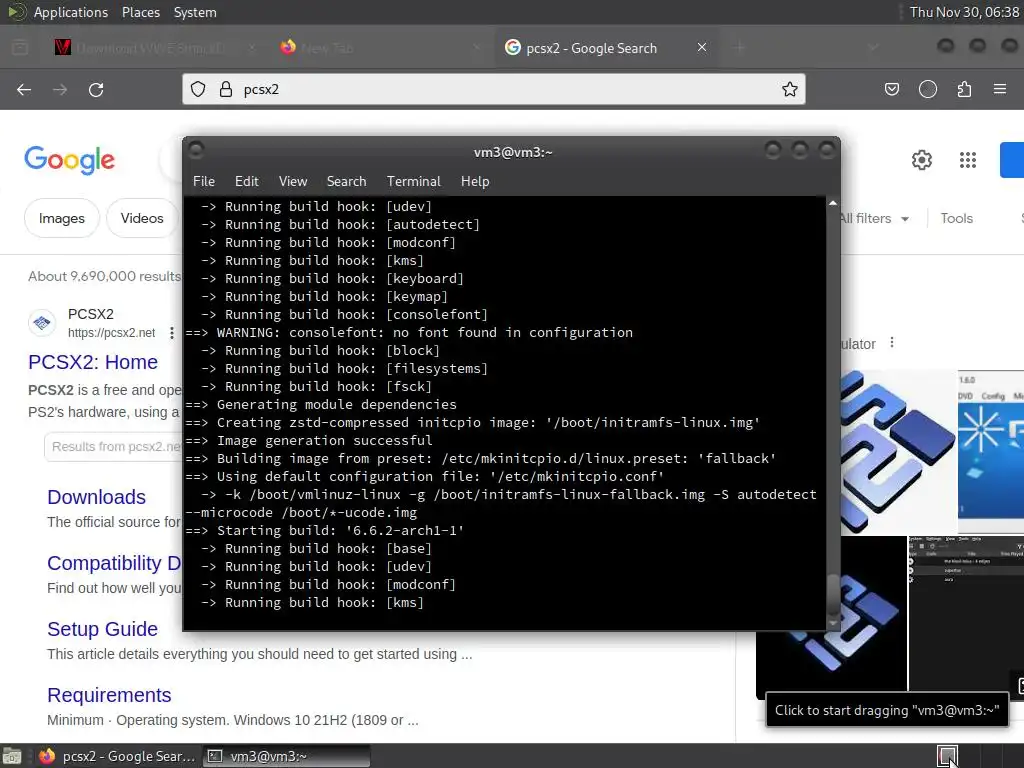Viewport: 1024px width, 768px height.
Task: Click the workspace switcher icon in the bottom panel
Action: point(947,756)
